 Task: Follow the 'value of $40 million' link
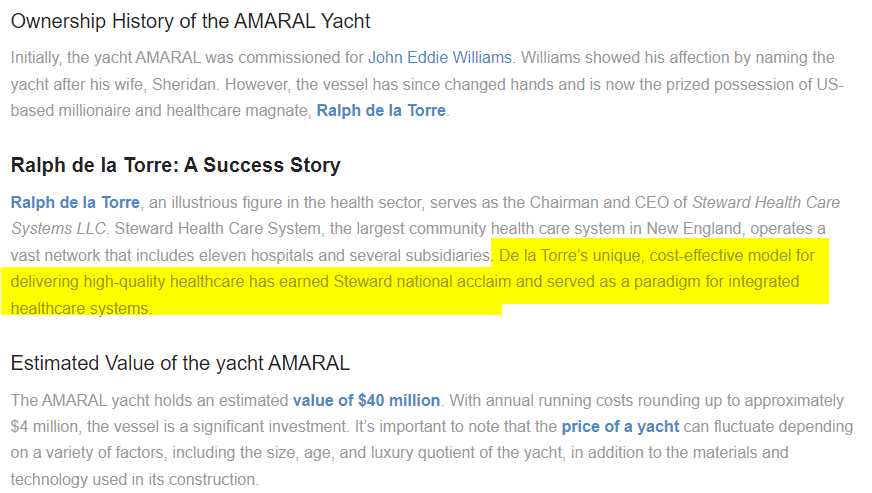(x=366, y=401)
